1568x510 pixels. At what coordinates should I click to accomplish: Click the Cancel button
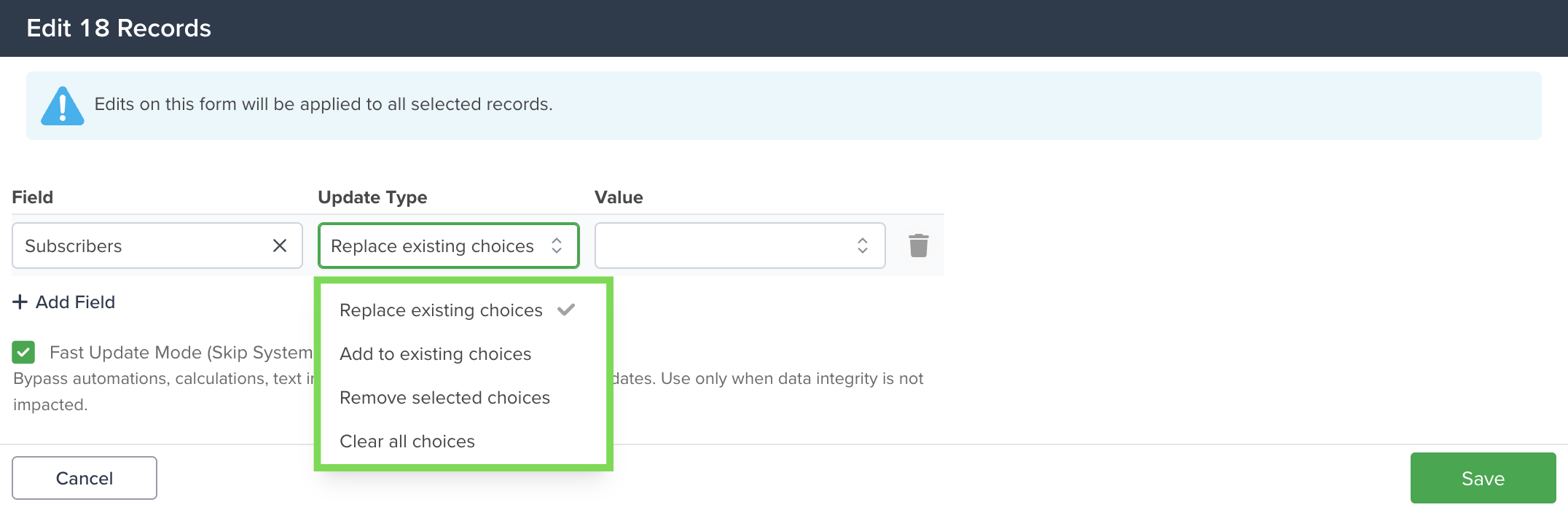click(85, 478)
